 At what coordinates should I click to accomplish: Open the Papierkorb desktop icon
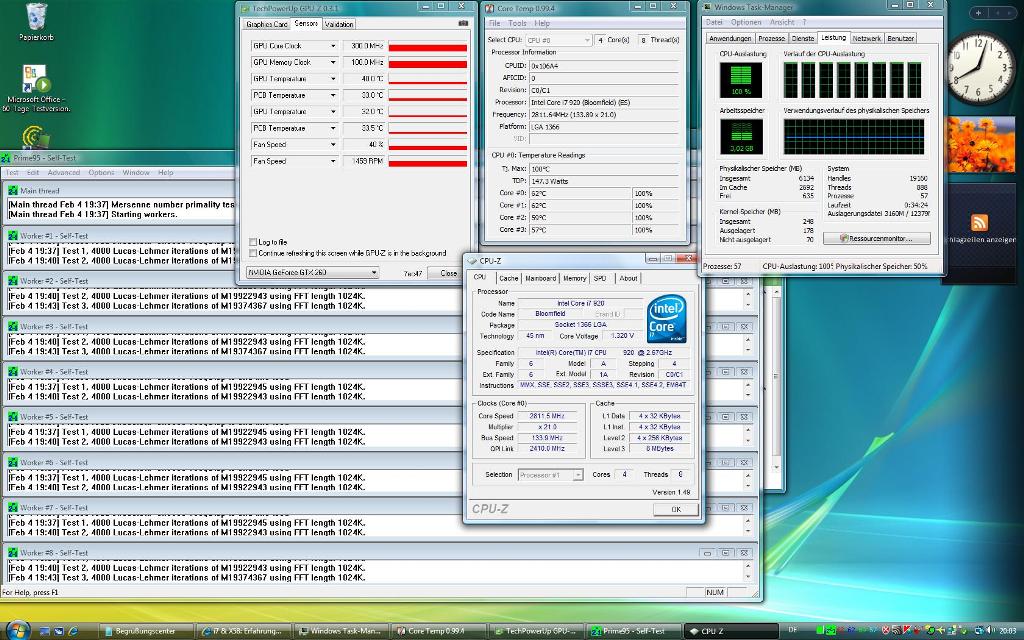pyautogui.click(x=36, y=22)
